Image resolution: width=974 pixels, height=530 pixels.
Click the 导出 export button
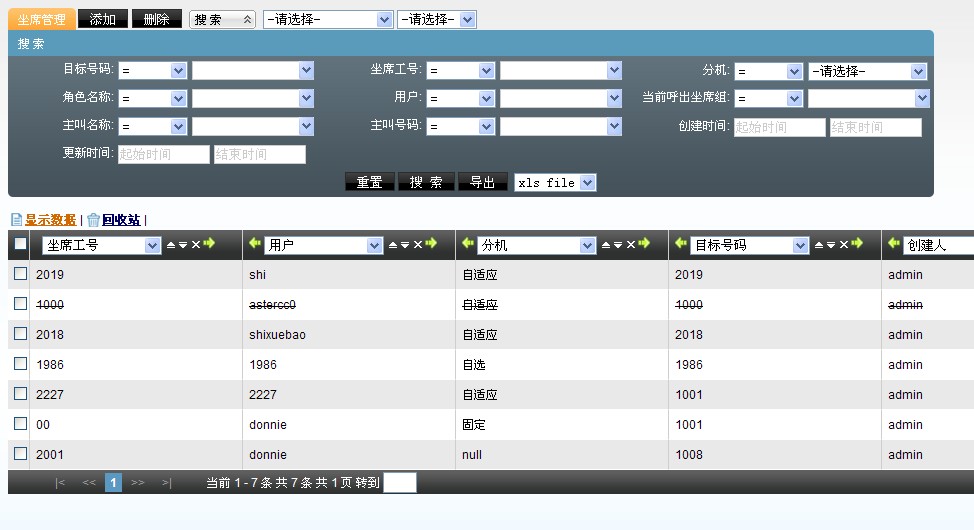pos(483,182)
